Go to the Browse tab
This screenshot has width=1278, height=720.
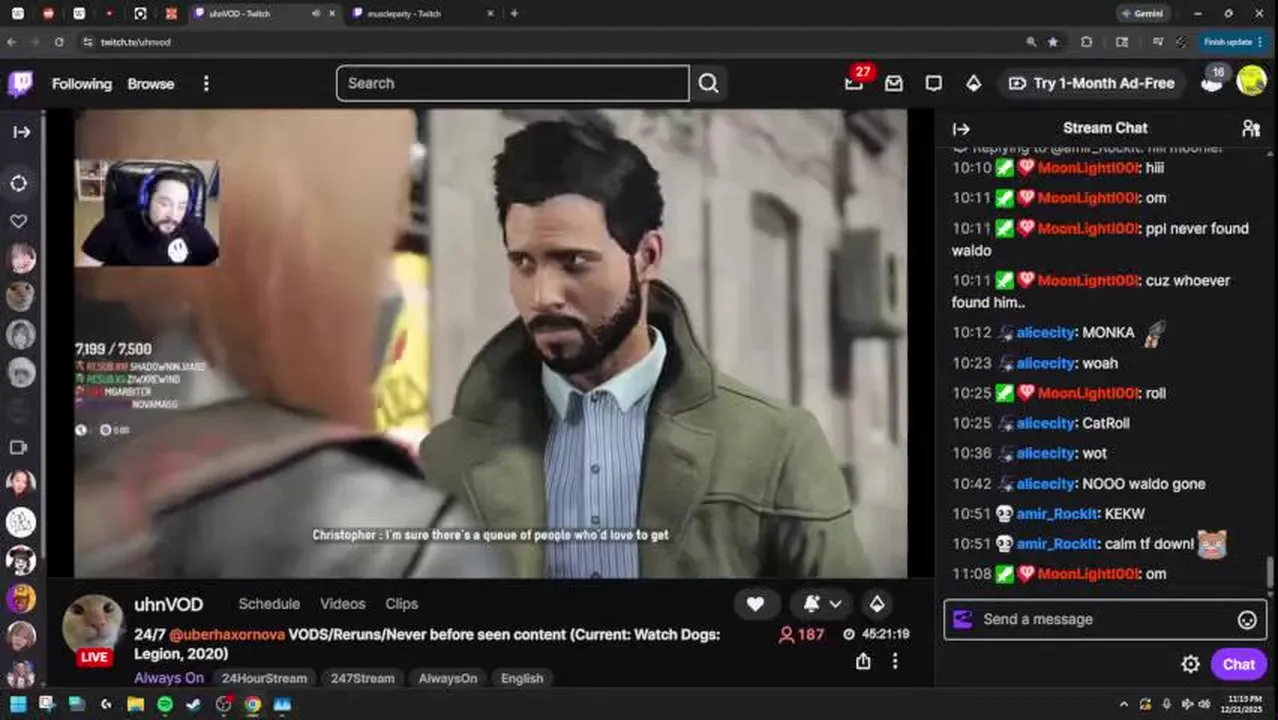(x=151, y=84)
